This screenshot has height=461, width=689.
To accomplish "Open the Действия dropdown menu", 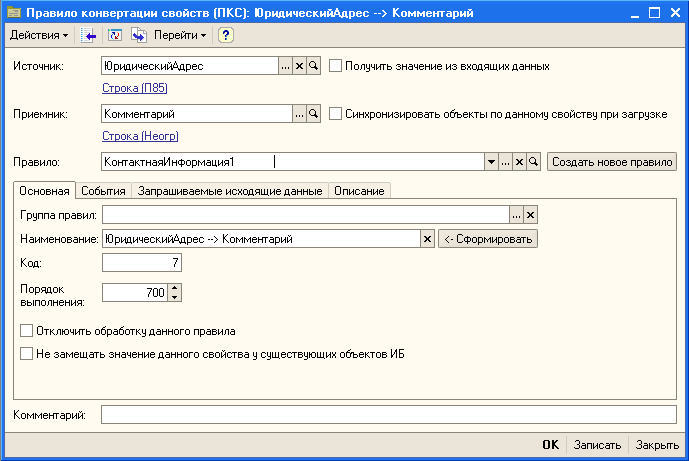I will 39,35.
